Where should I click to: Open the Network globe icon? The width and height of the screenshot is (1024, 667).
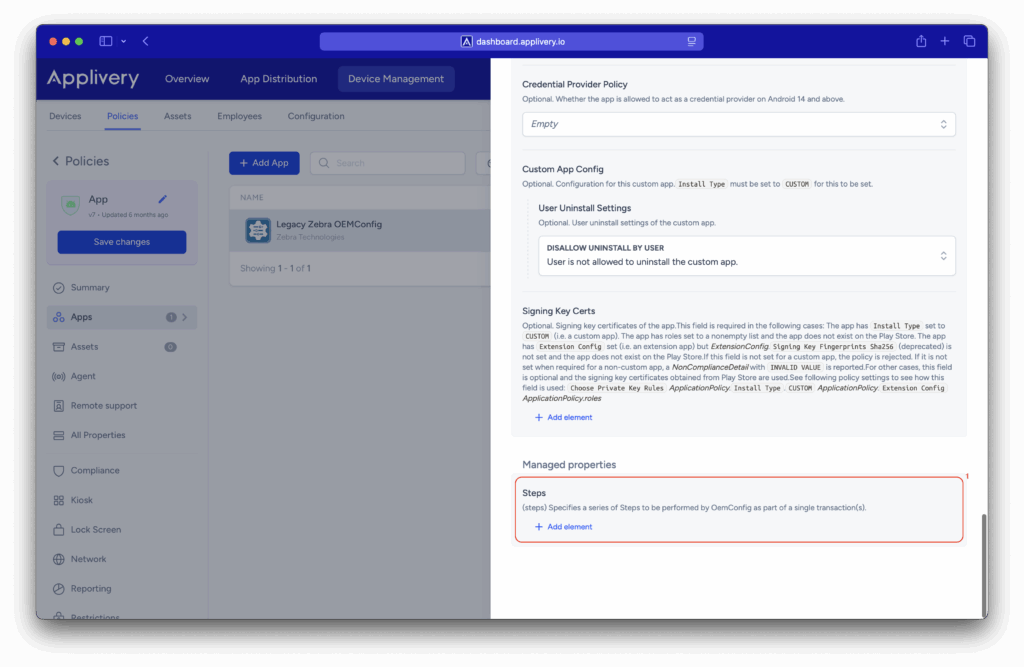coord(58,559)
